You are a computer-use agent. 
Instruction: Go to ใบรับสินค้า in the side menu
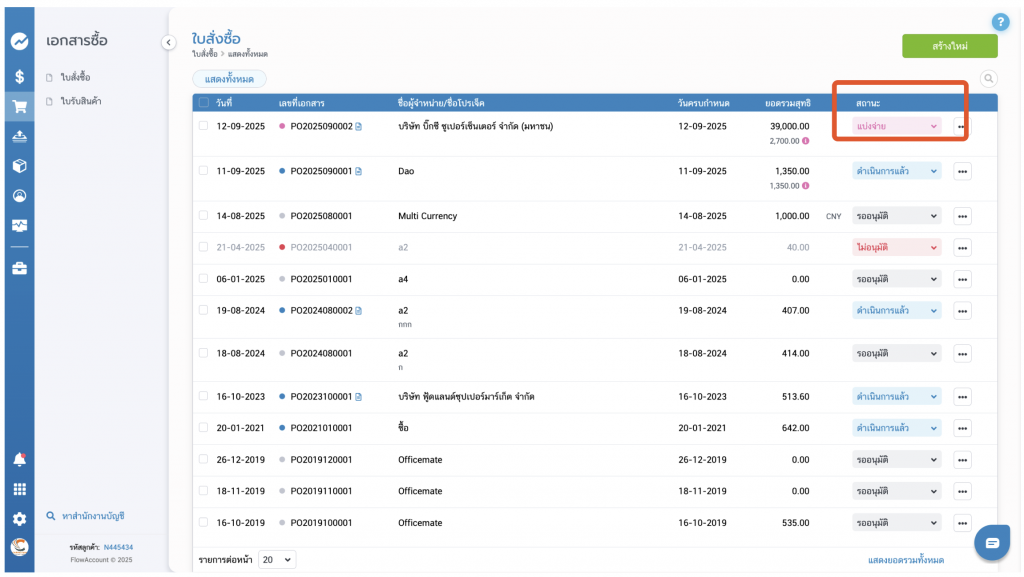[x=81, y=101]
